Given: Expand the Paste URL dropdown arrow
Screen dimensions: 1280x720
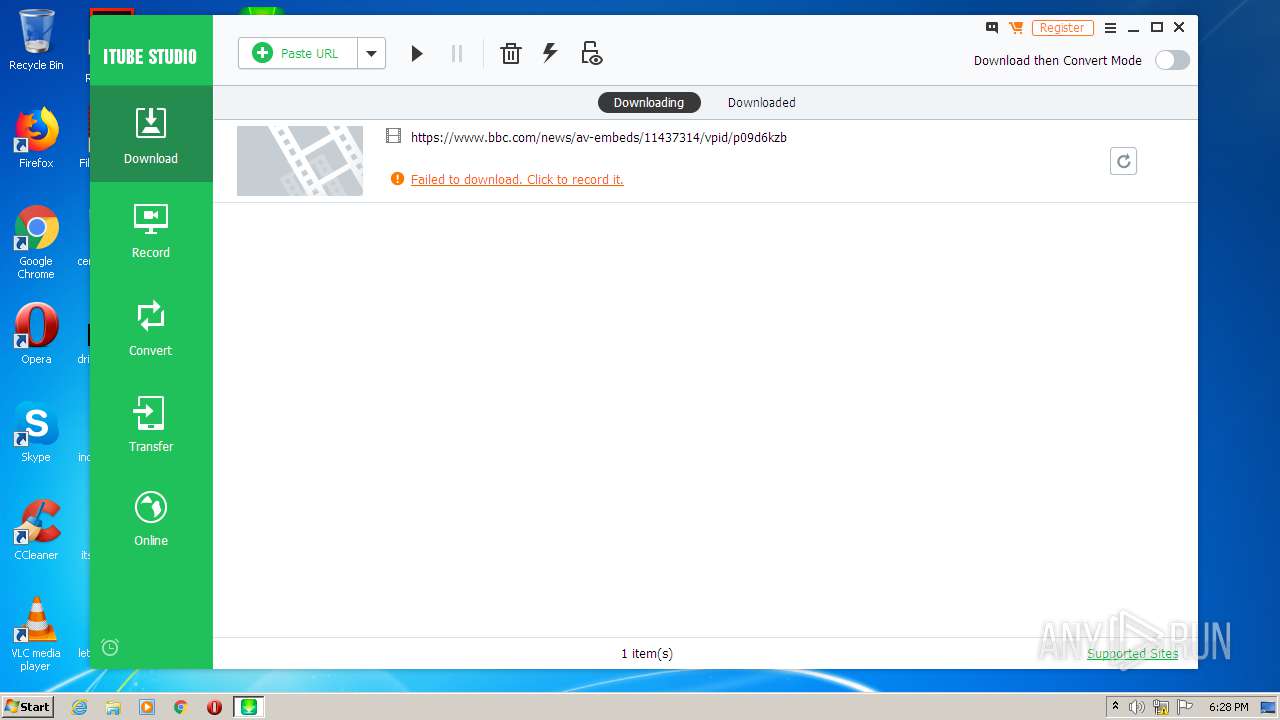Looking at the screenshot, I should (371, 54).
